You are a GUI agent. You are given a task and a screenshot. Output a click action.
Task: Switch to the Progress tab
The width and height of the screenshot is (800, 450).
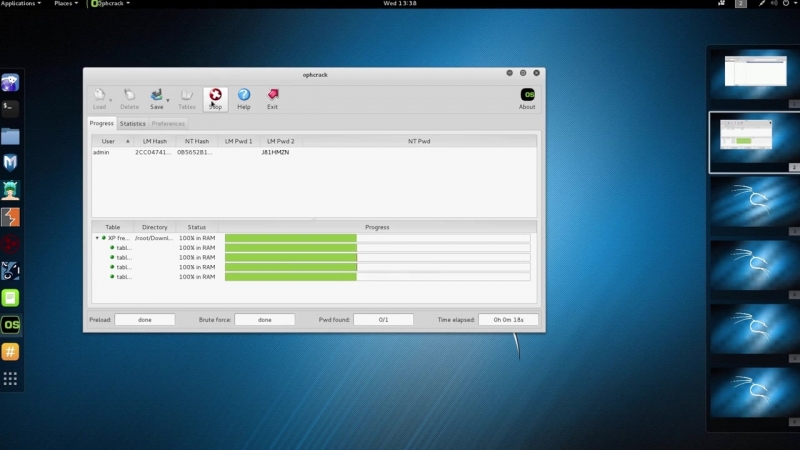(102, 123)
